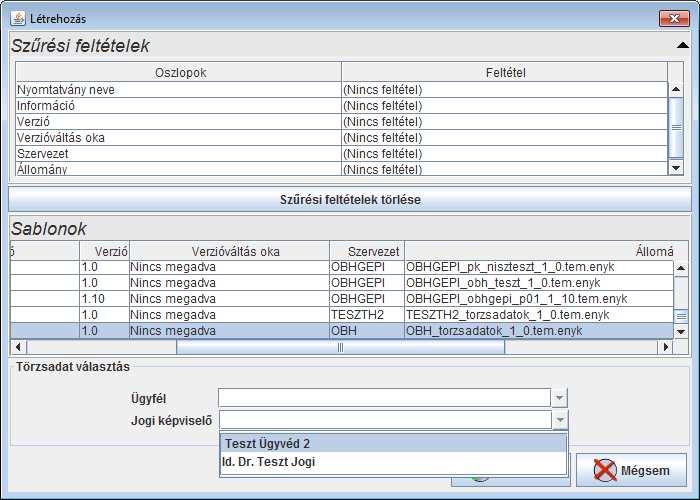Click the condition cell for Információ
The width and height of the screenshot is (700, 500).
[x=505, y=106]
